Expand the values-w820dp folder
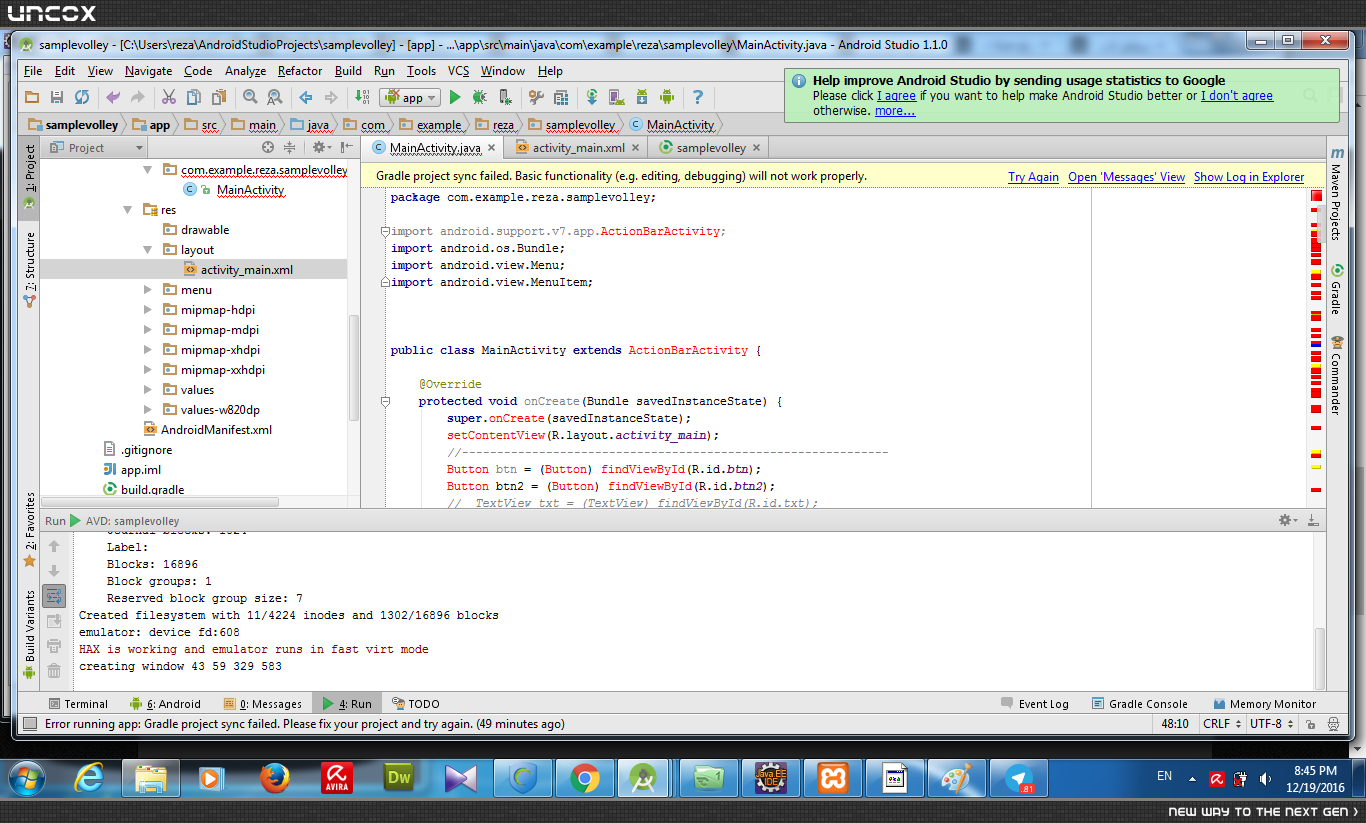The height and width of the screenshot is (823, 1366). pos(147,410)
